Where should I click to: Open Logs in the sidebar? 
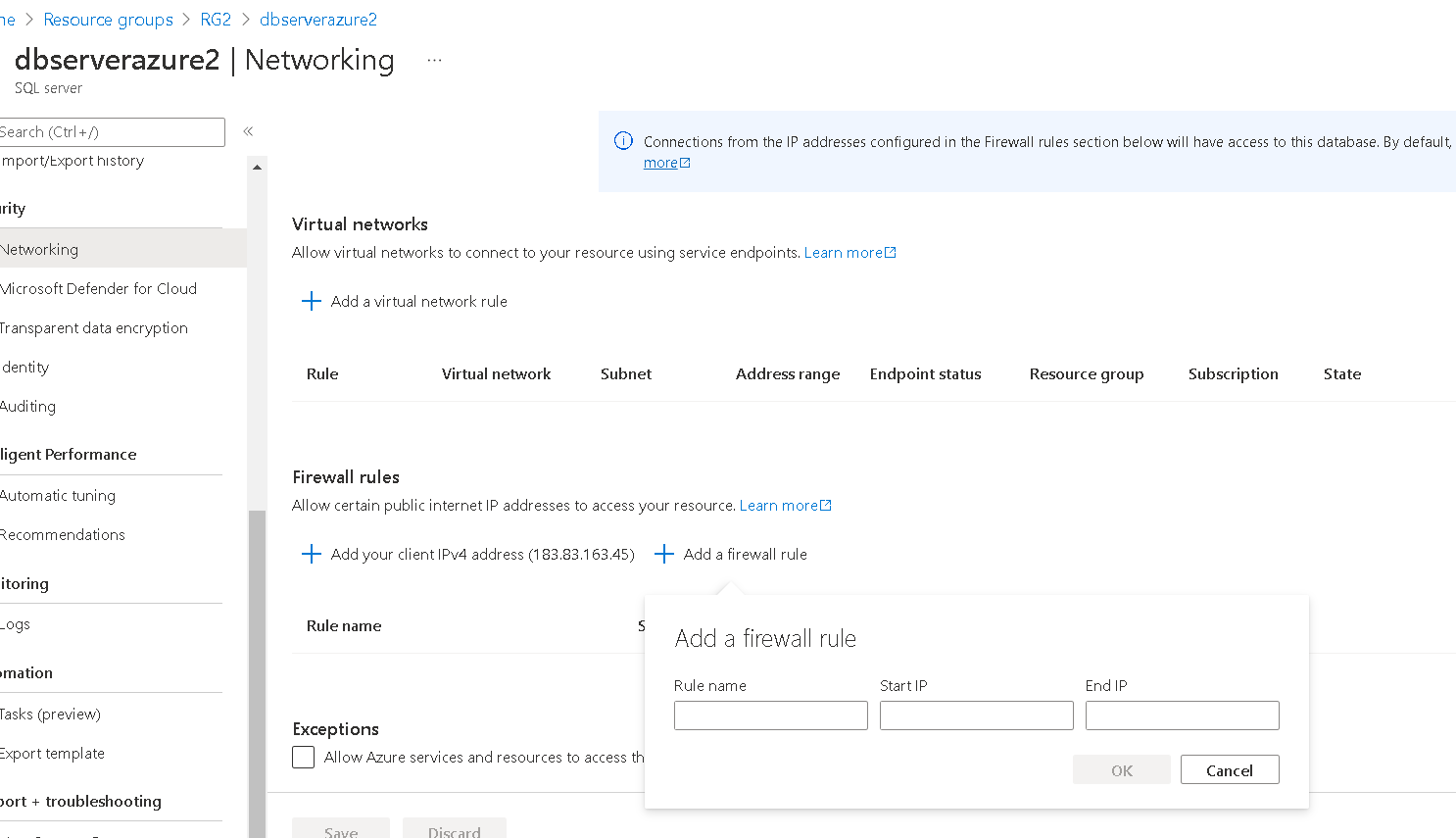pyautogui.click(x=16, y=624)
